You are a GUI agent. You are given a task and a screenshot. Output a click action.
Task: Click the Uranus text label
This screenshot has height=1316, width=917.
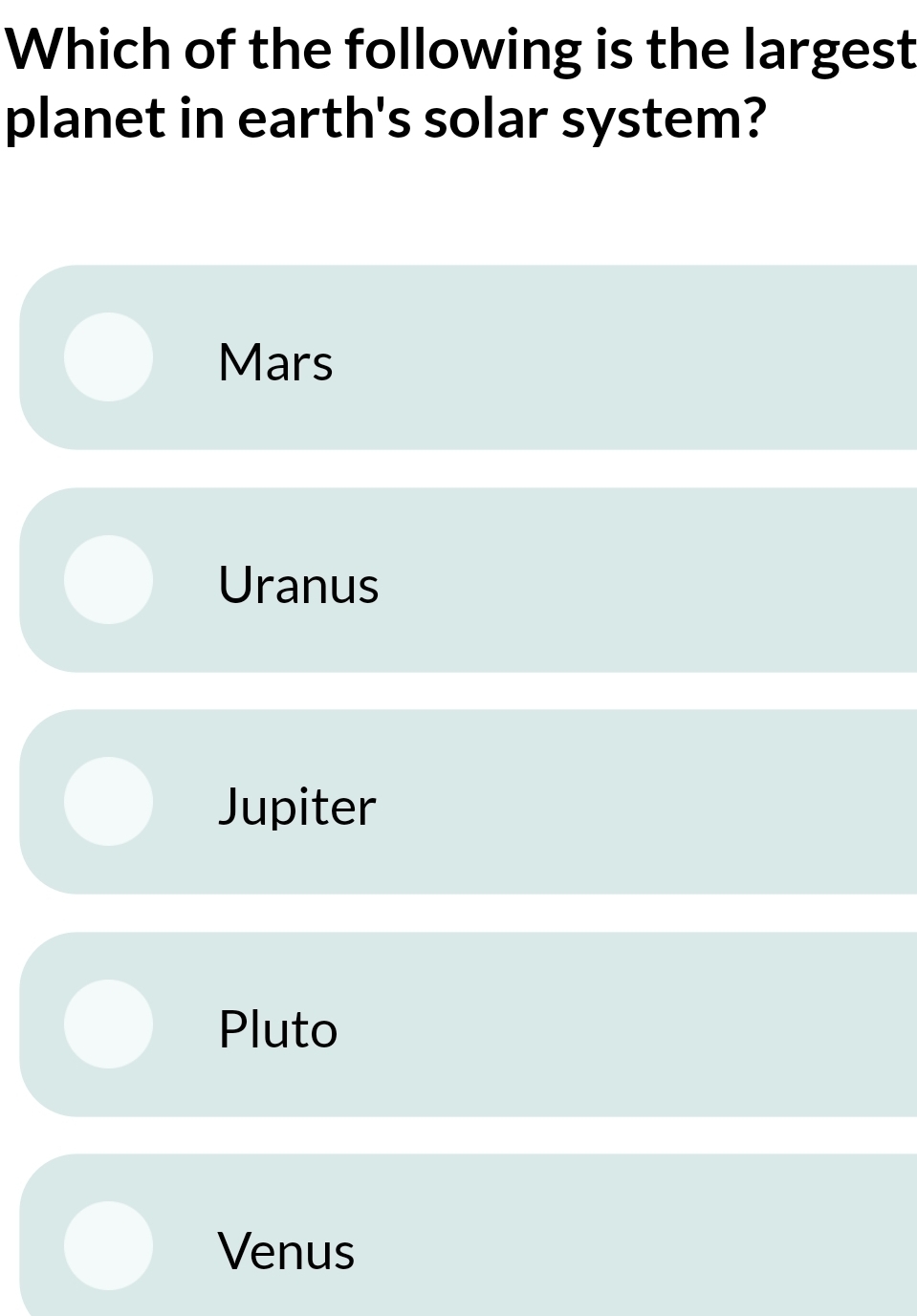pyautogui.click(x=299, y=586)
